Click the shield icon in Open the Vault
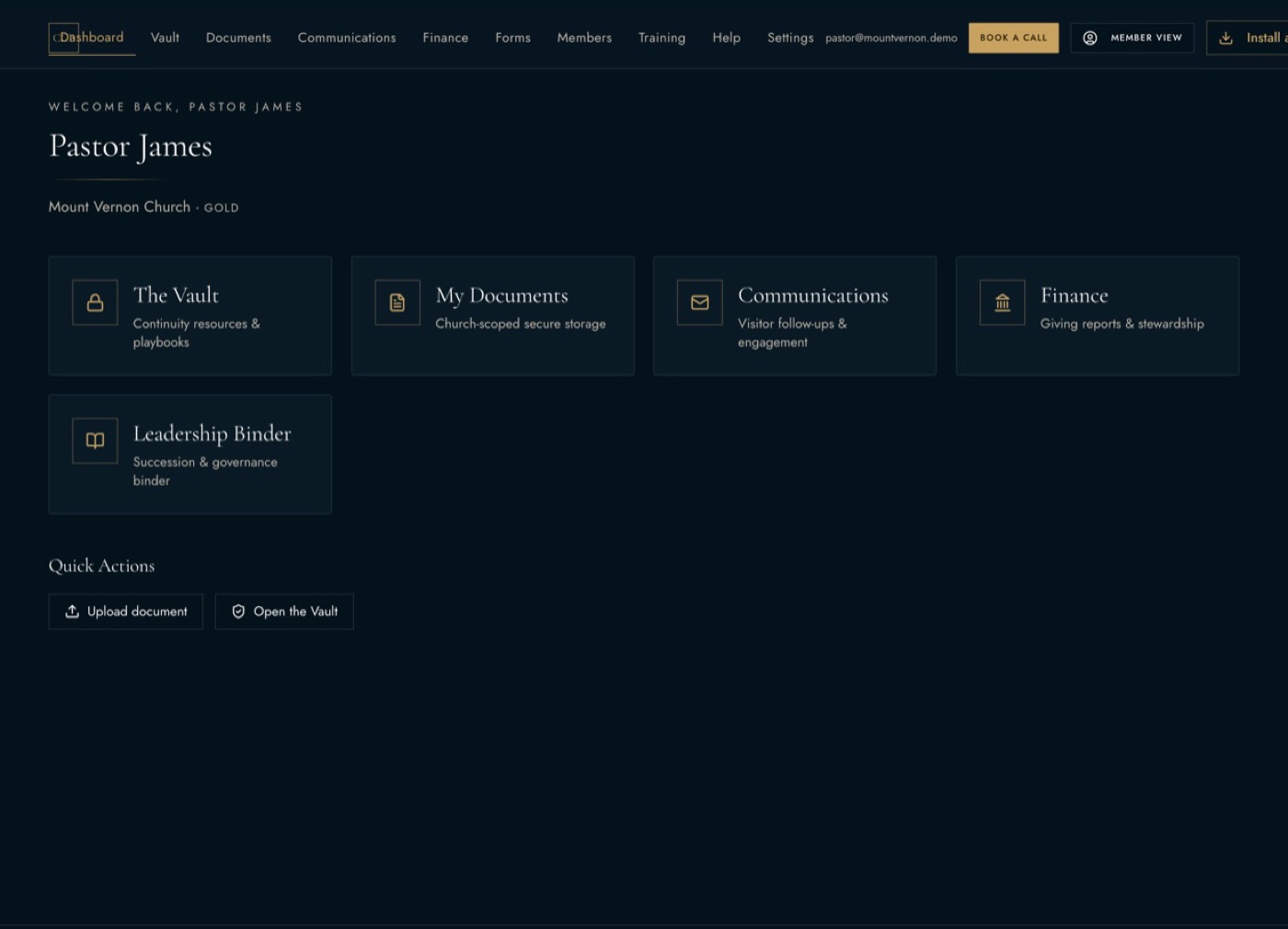Viewport: 1288px width, 929px height. click(238, 612)
